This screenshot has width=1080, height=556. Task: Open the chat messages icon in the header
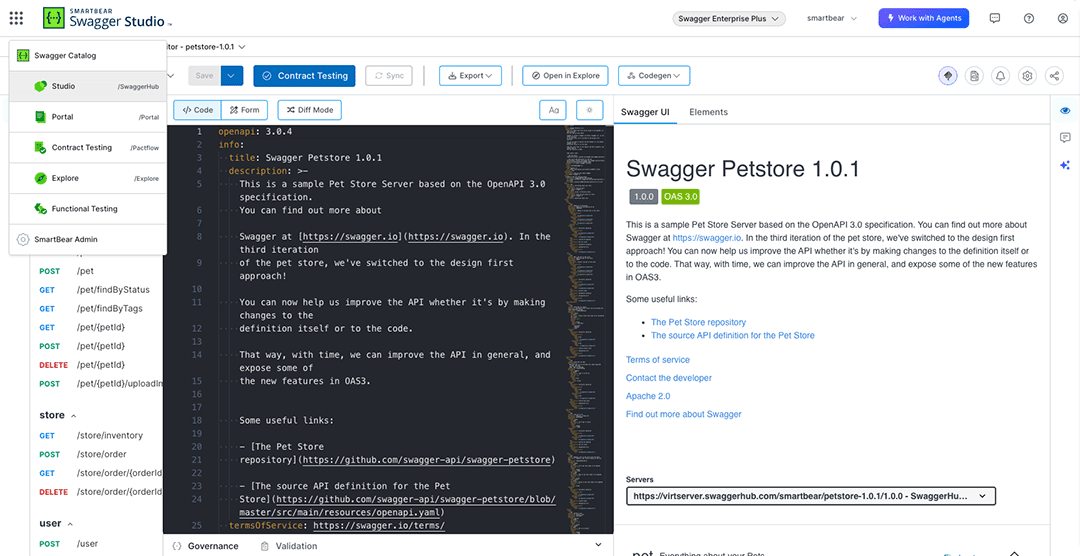click(x=995, y=19)
